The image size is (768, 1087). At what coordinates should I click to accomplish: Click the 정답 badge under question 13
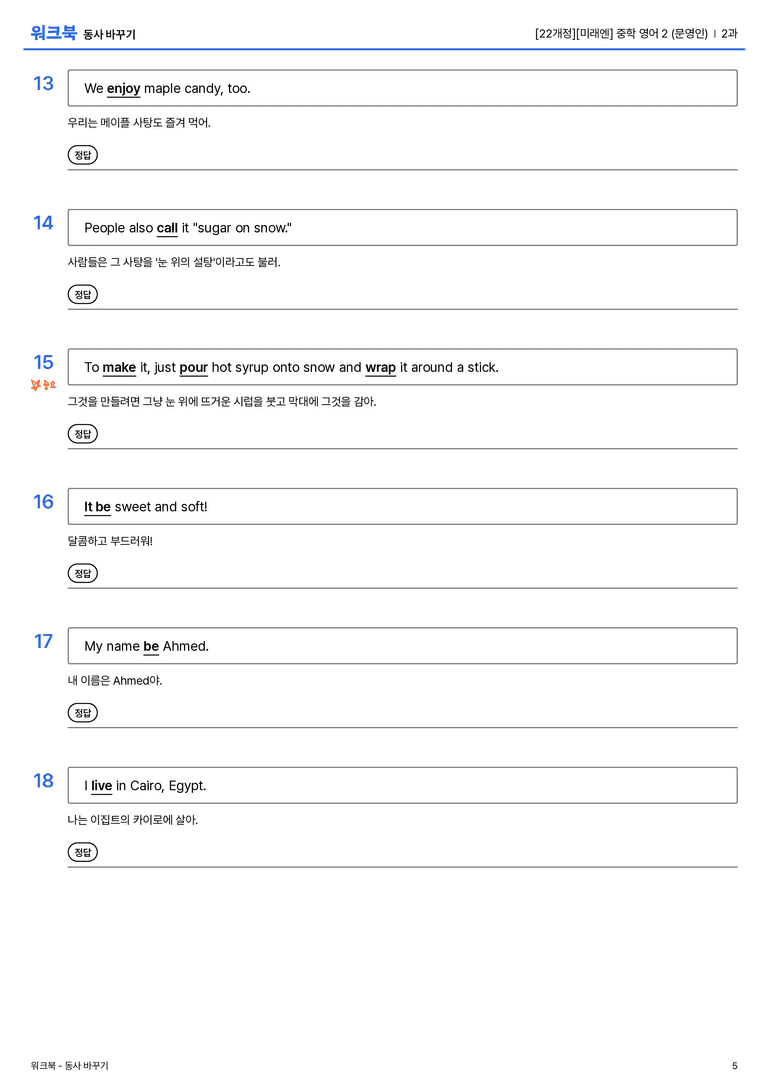82,155
